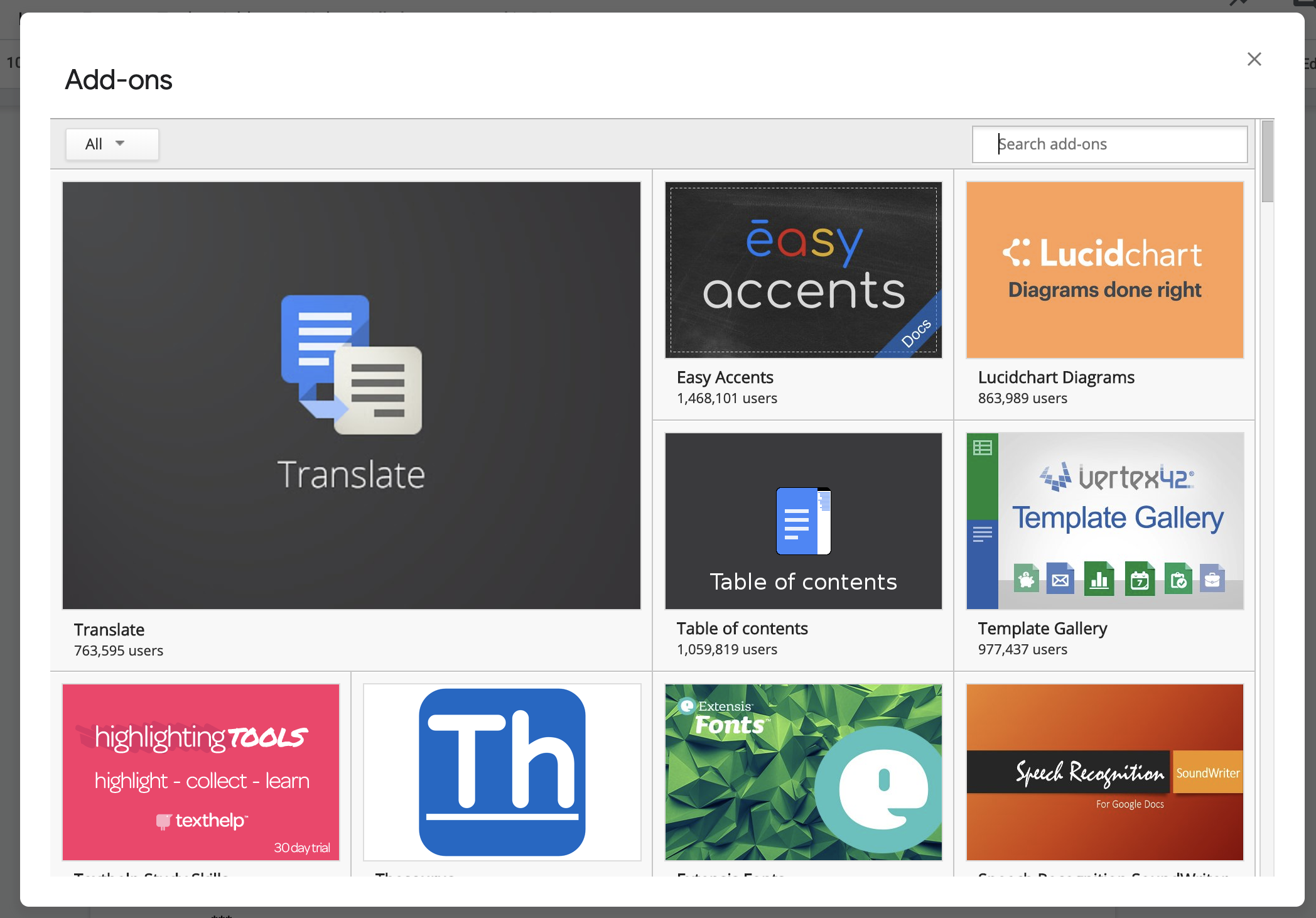Click the Easy Accents title link
This screenshot has width=1316, height=918.
coord(725,377)
